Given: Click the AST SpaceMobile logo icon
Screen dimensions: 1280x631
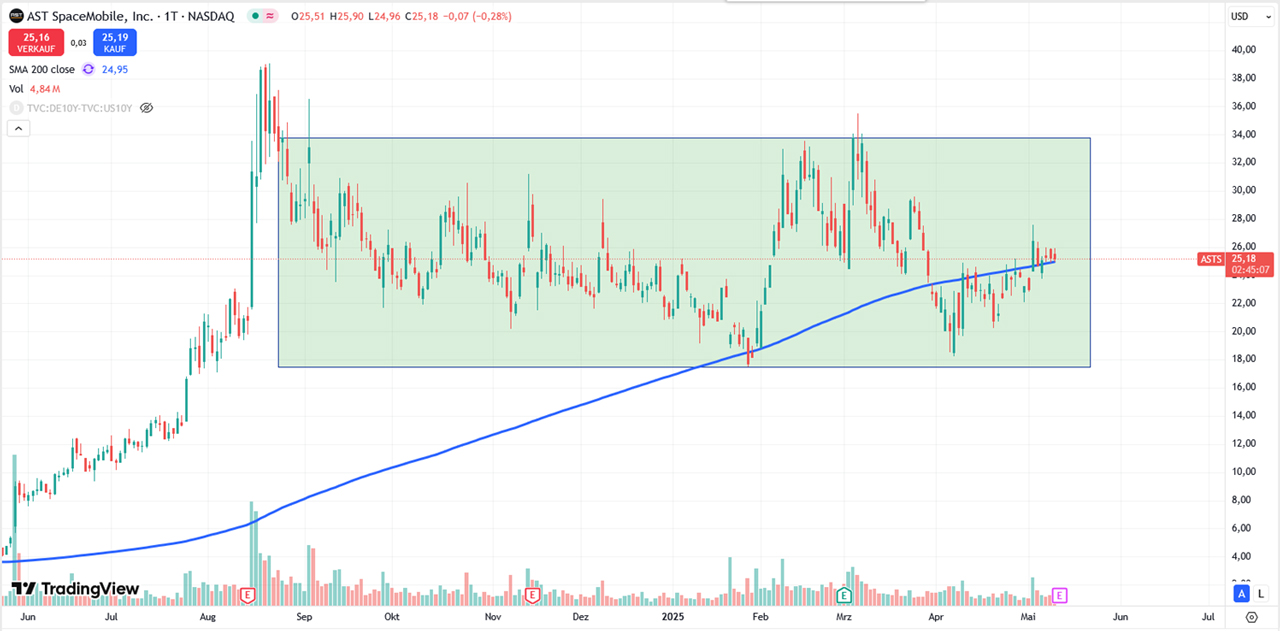Looking at the screenshot, I should coord(16,16).
